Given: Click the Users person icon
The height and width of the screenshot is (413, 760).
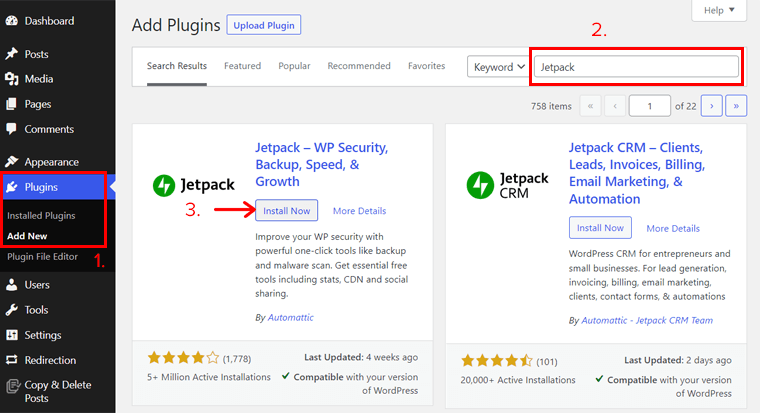Looking at the screenshot, I should pos(12,285).
